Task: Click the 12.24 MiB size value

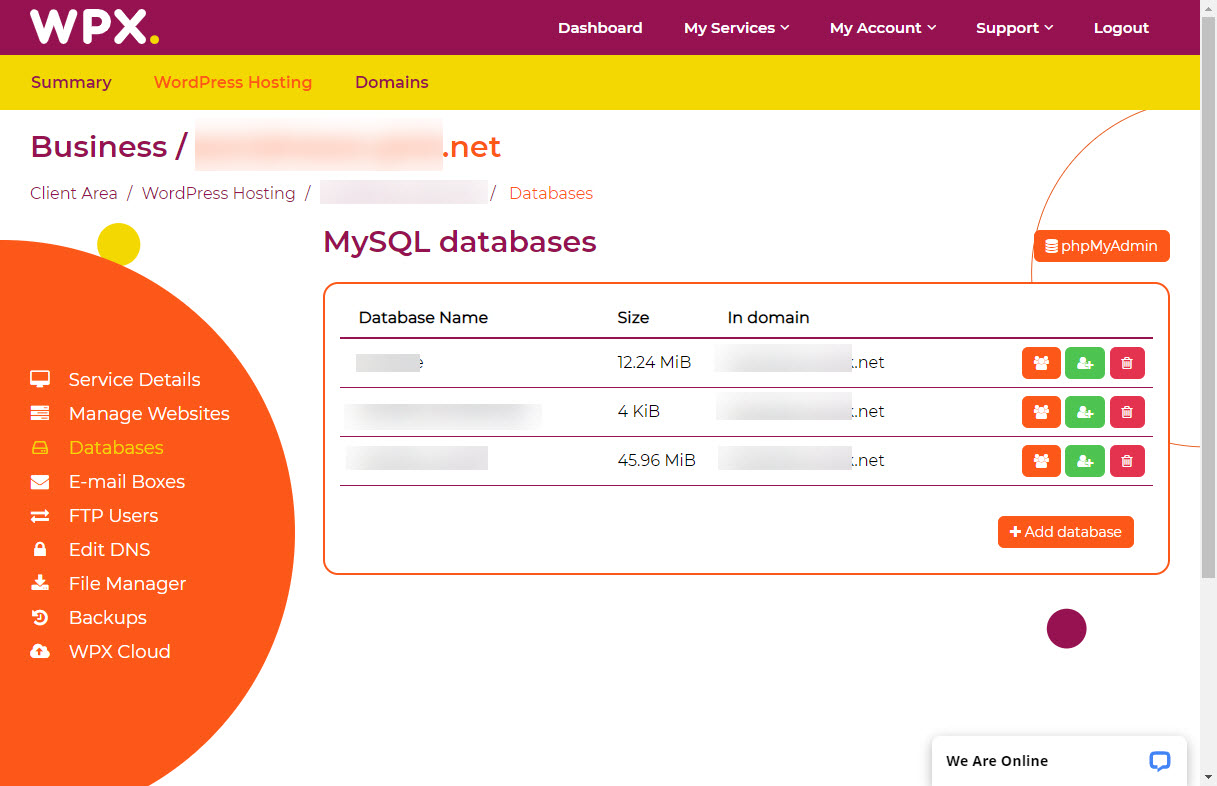Action: coord(654,362)
